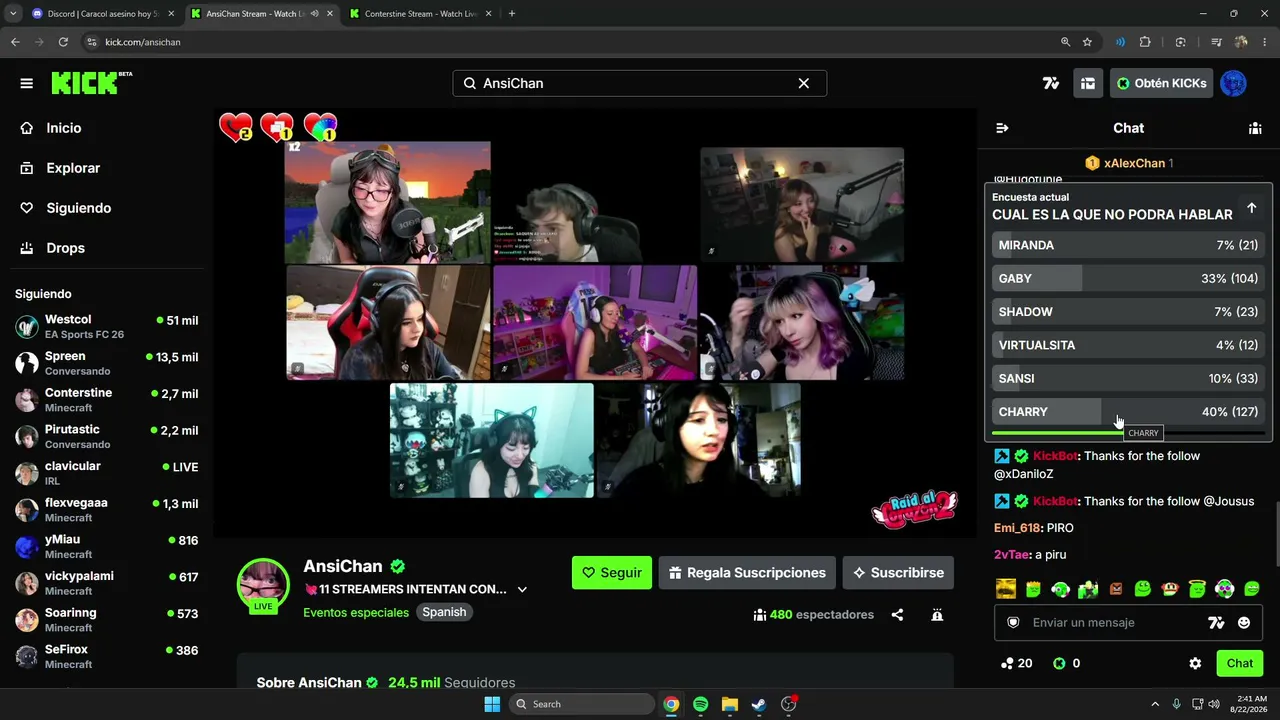
Task: Reload the kick.com page
Action: (x=63, y=42)
